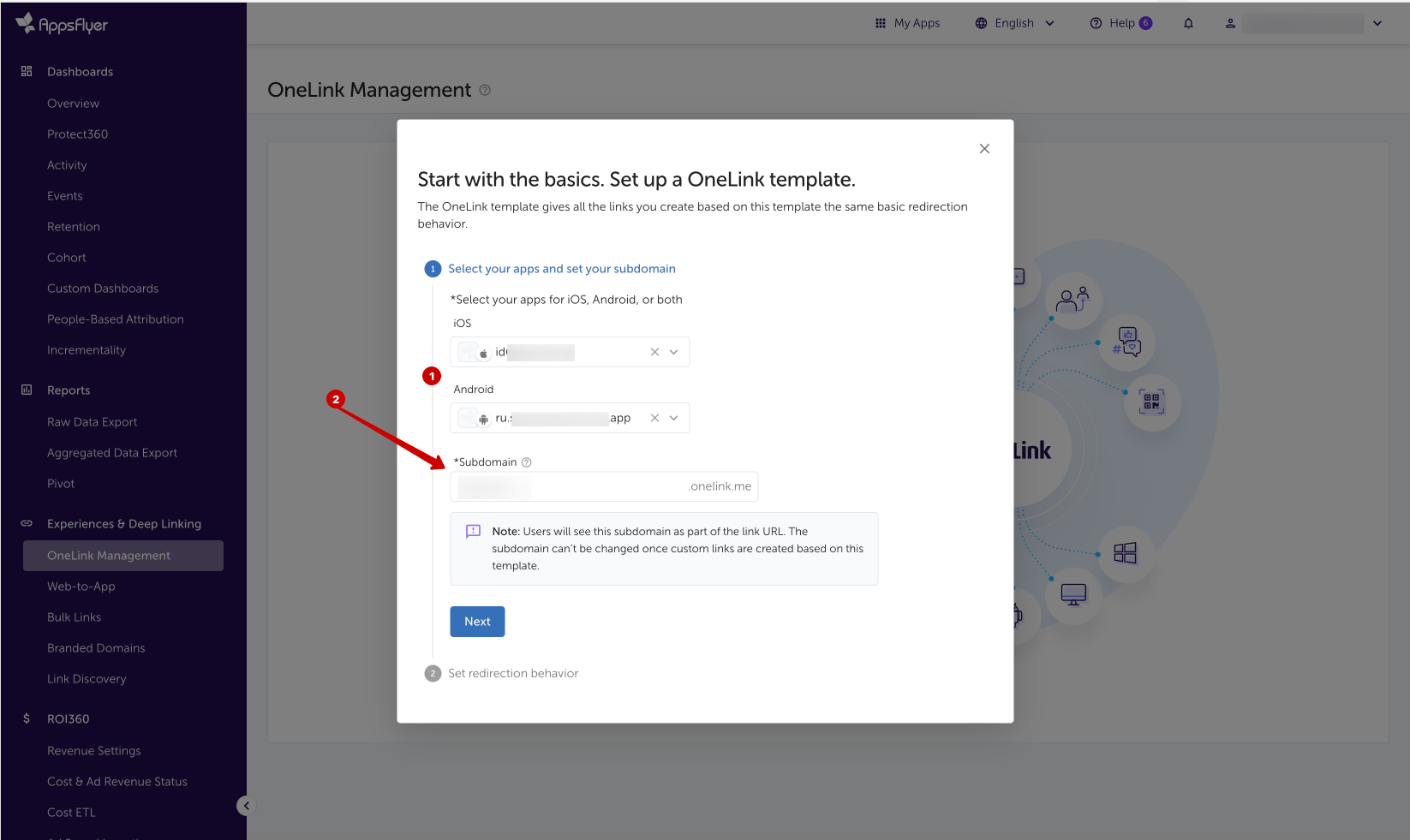Click the Subdomain help tooltip icon
1410x840 pixels.
point(527,462)
